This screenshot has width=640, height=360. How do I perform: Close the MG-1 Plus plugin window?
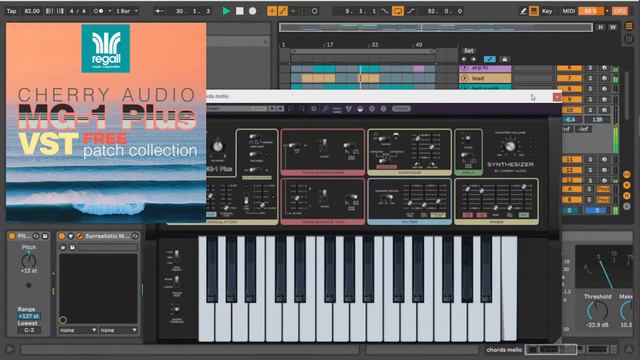[x=557, y=97]
